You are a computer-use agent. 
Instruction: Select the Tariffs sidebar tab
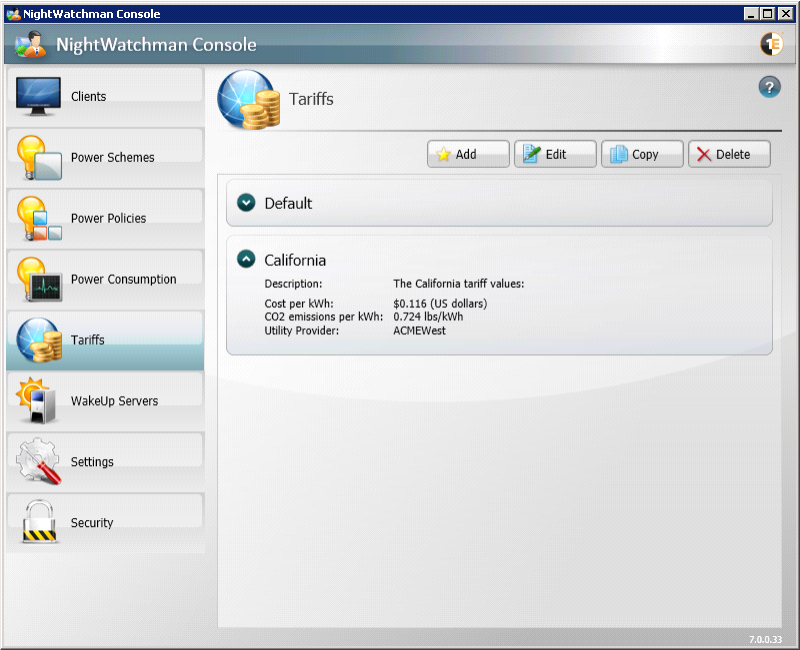pos(104,340)
